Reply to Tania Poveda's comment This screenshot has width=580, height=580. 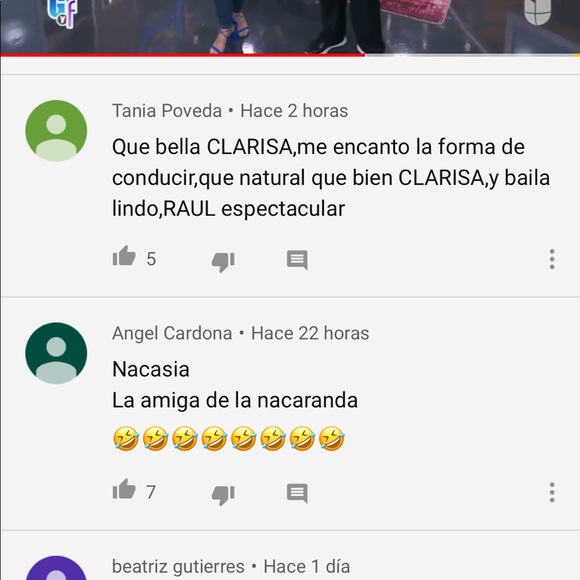coord(297,260)
